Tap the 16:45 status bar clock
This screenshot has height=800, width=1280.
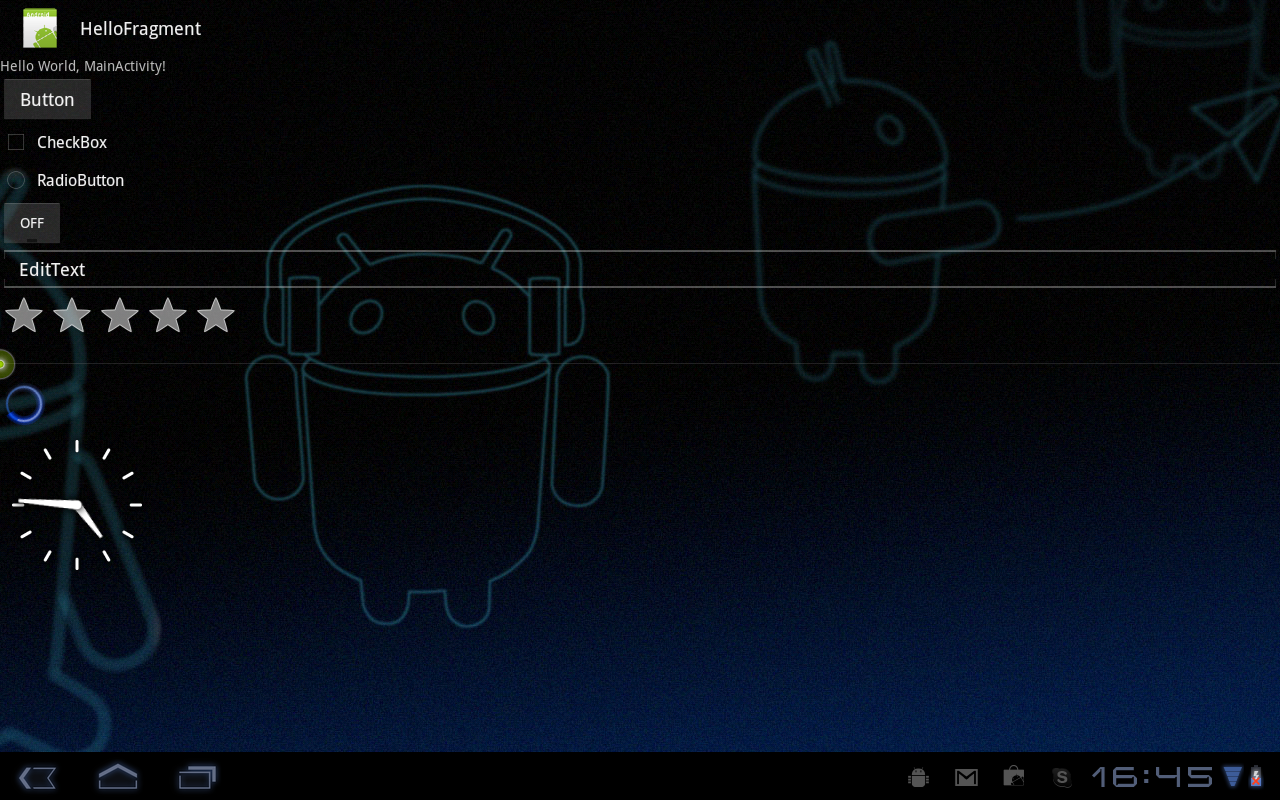[1152, 777]
